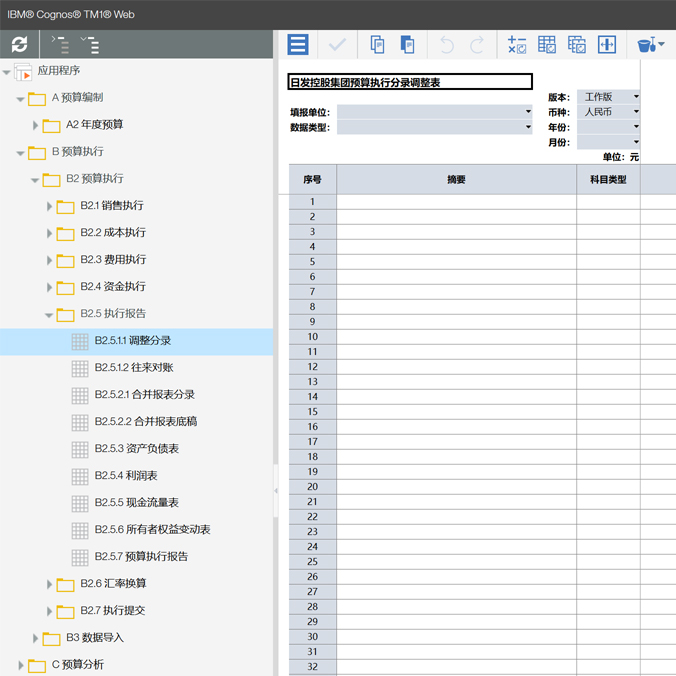This screenshot has width=676, height=676.
Task: Click the refresh icon in navigation toolbar
Action: (19, 44)
